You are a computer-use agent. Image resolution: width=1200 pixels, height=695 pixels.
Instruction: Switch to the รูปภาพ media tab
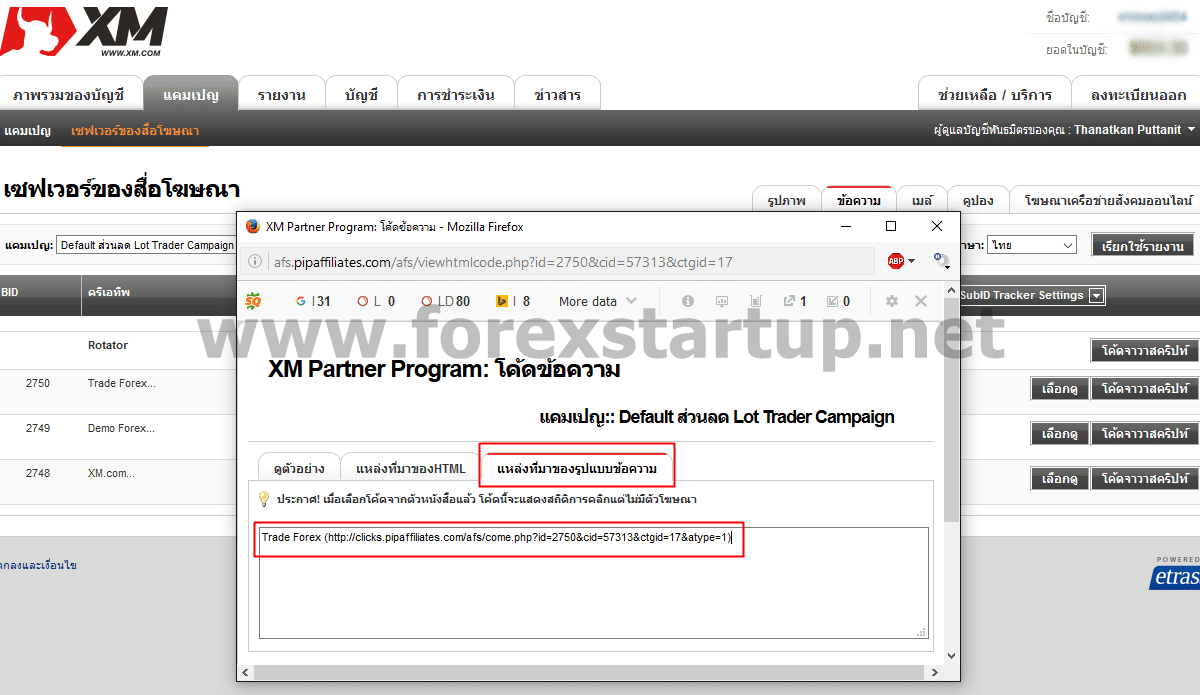(787, 199)
